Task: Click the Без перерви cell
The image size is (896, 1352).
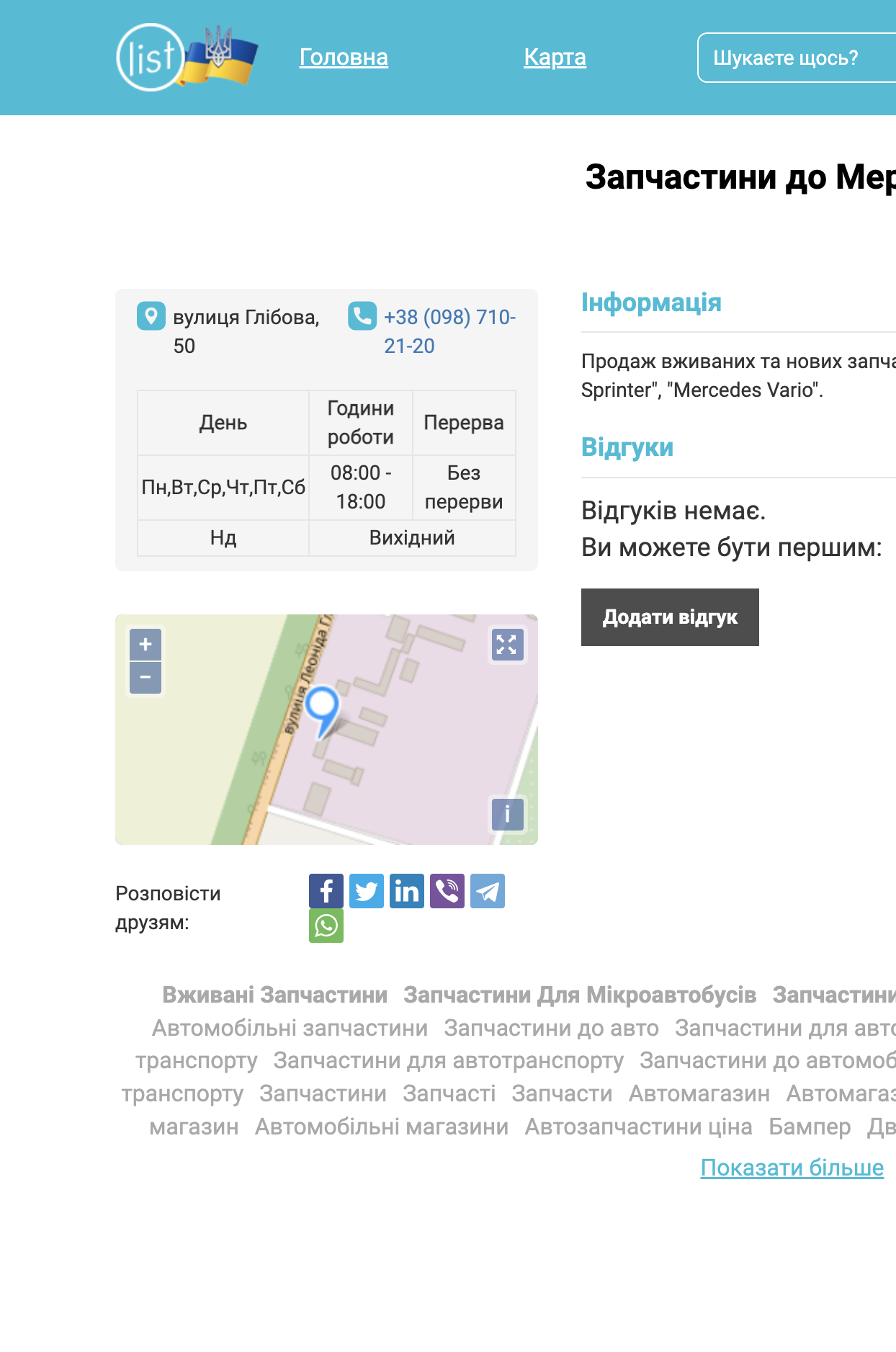Action: [x=464, y=488]
